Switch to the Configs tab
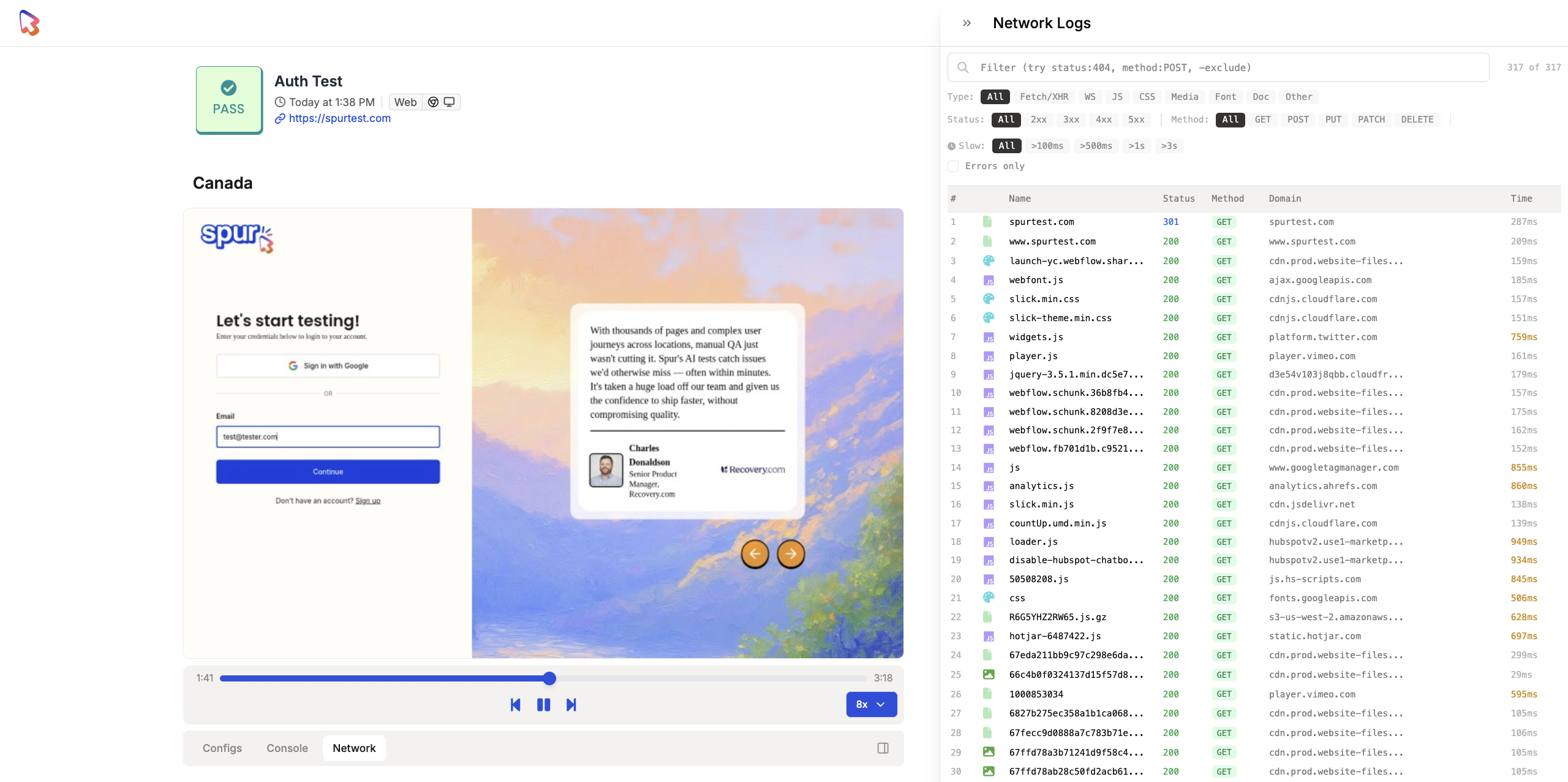Screen dimensions: 1568x782 tap(222, 748)
